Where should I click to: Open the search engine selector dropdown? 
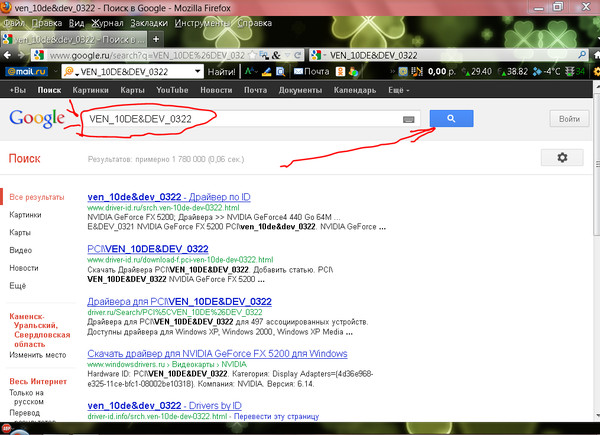click(318, 55)
